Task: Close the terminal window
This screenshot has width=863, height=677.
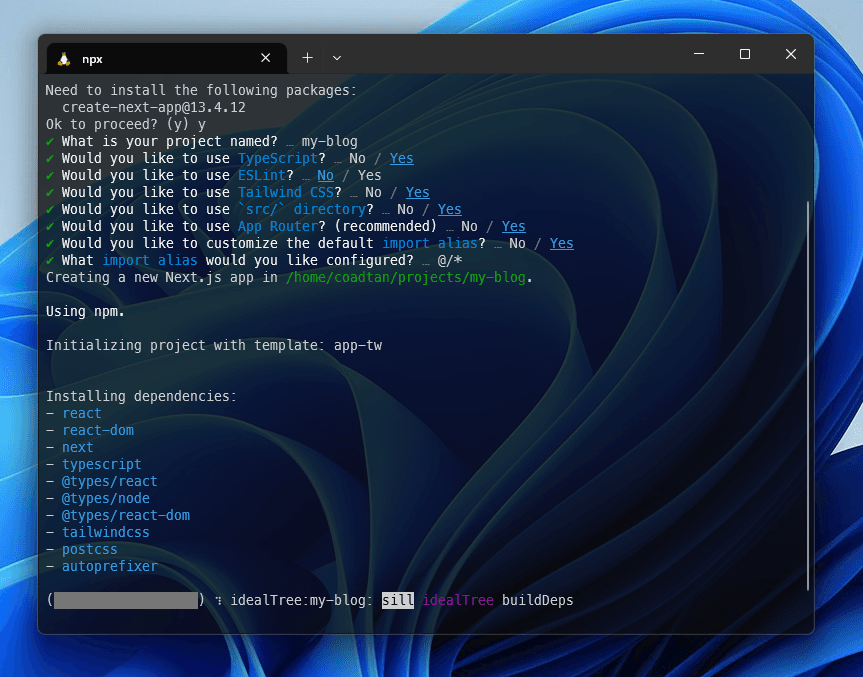Action: coord(791,54)
